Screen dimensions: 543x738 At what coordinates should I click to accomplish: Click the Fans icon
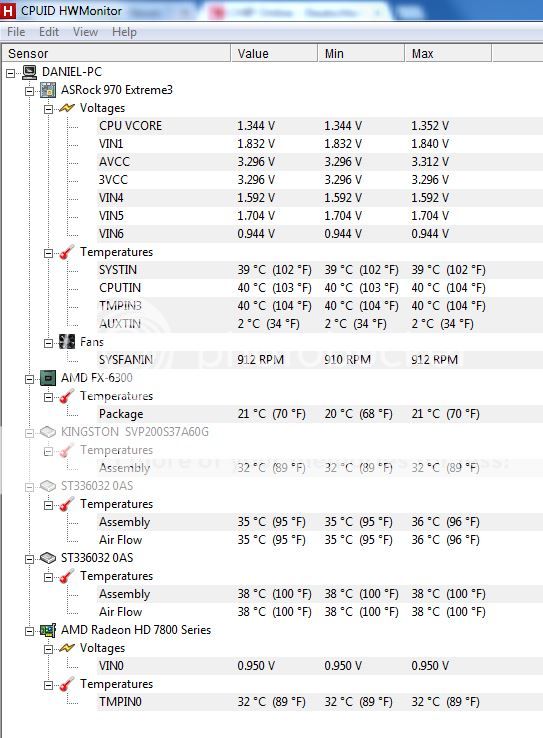click(x=67, y=342)
